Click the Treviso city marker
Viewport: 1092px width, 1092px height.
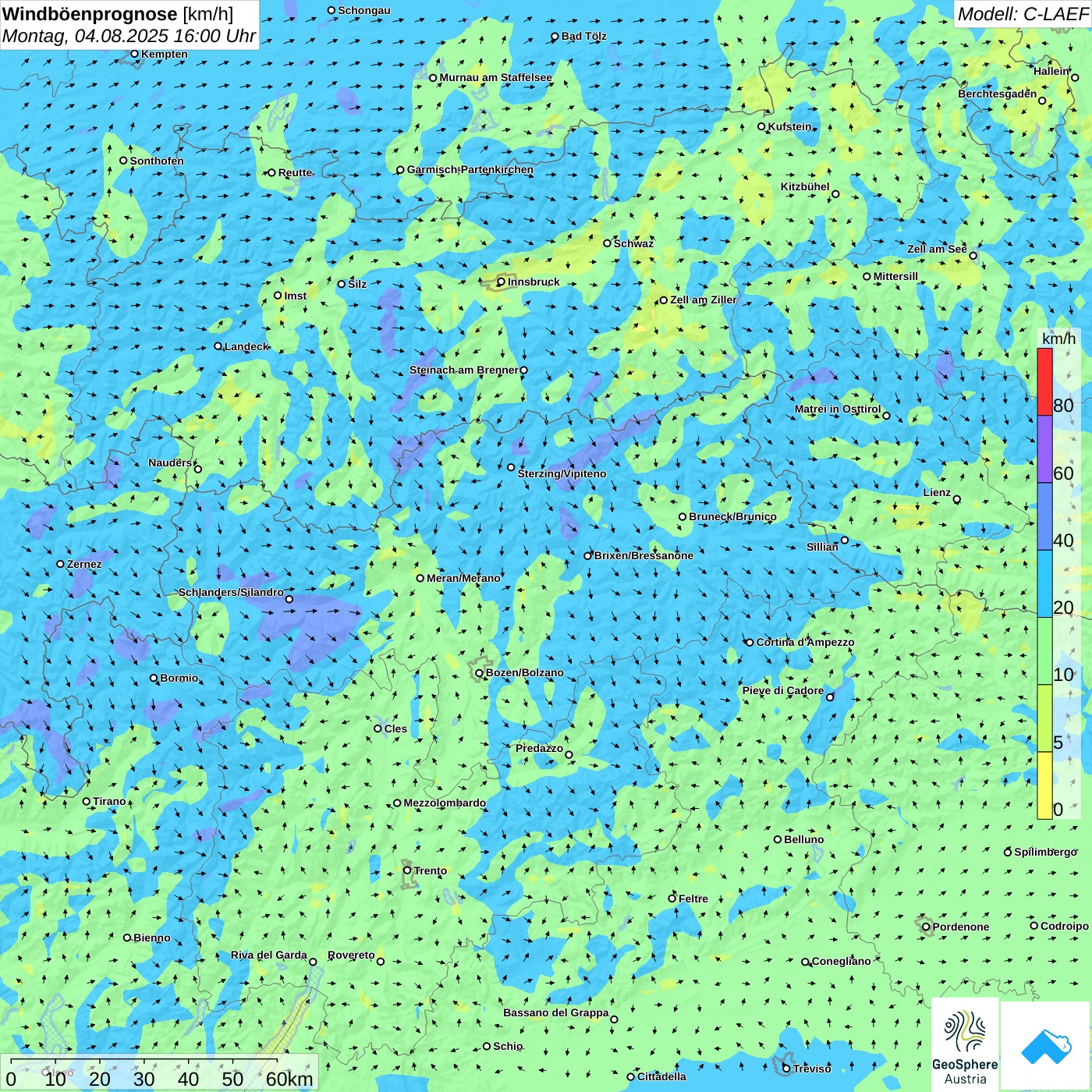click(x=786, y=1069)
